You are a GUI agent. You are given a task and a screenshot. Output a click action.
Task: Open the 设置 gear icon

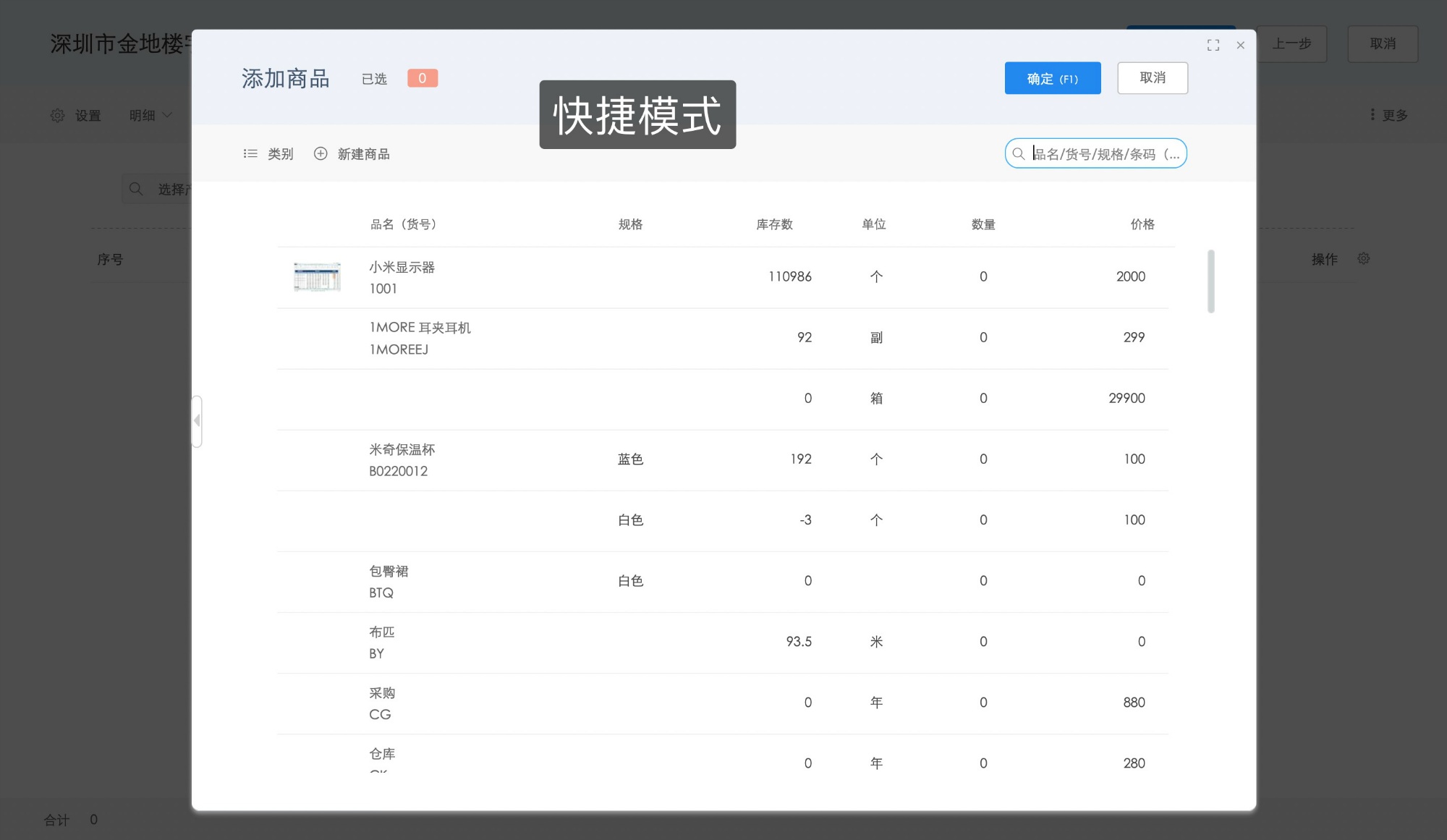(57, 114)
